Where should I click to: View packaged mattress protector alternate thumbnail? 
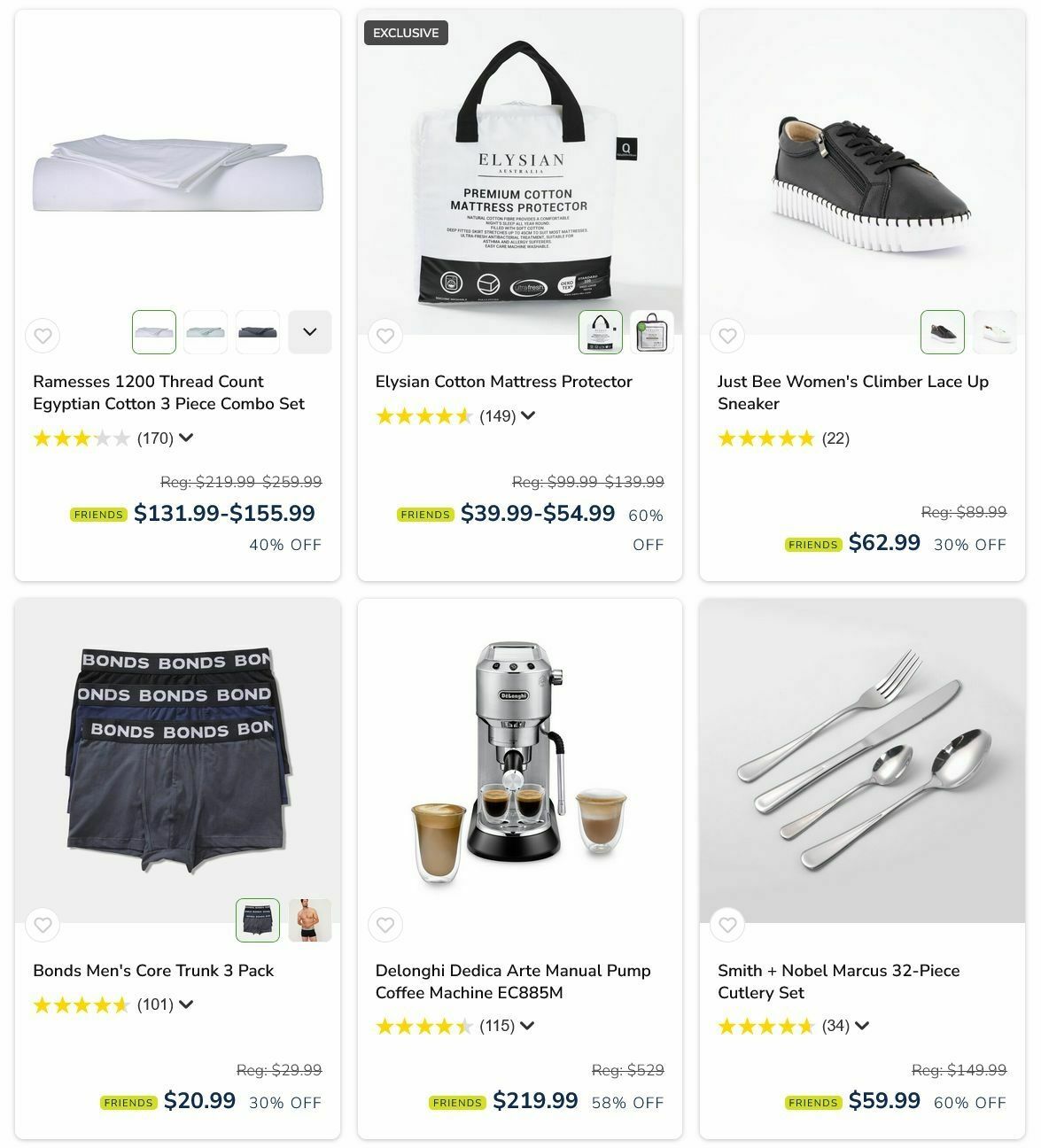(x=652, y=332)
